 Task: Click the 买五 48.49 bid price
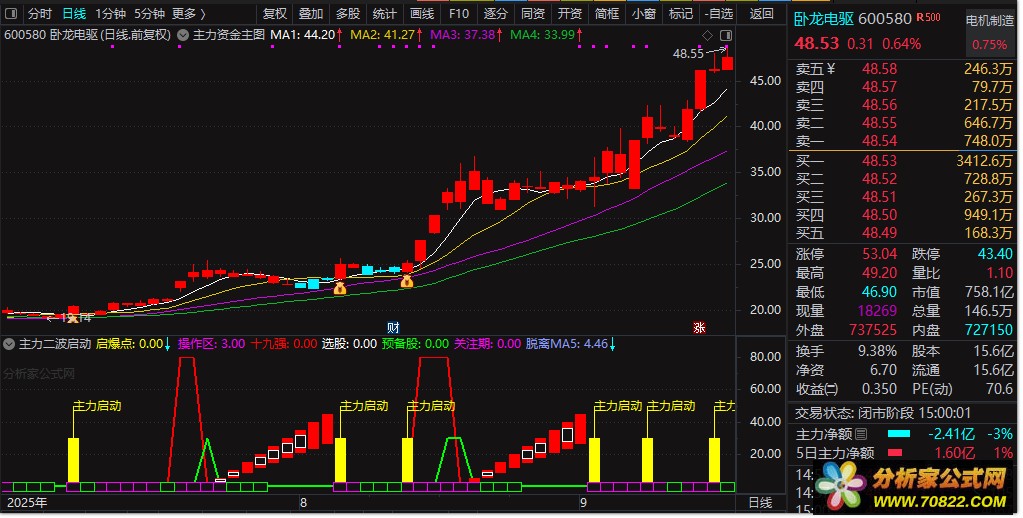click(x=879, y=233)
